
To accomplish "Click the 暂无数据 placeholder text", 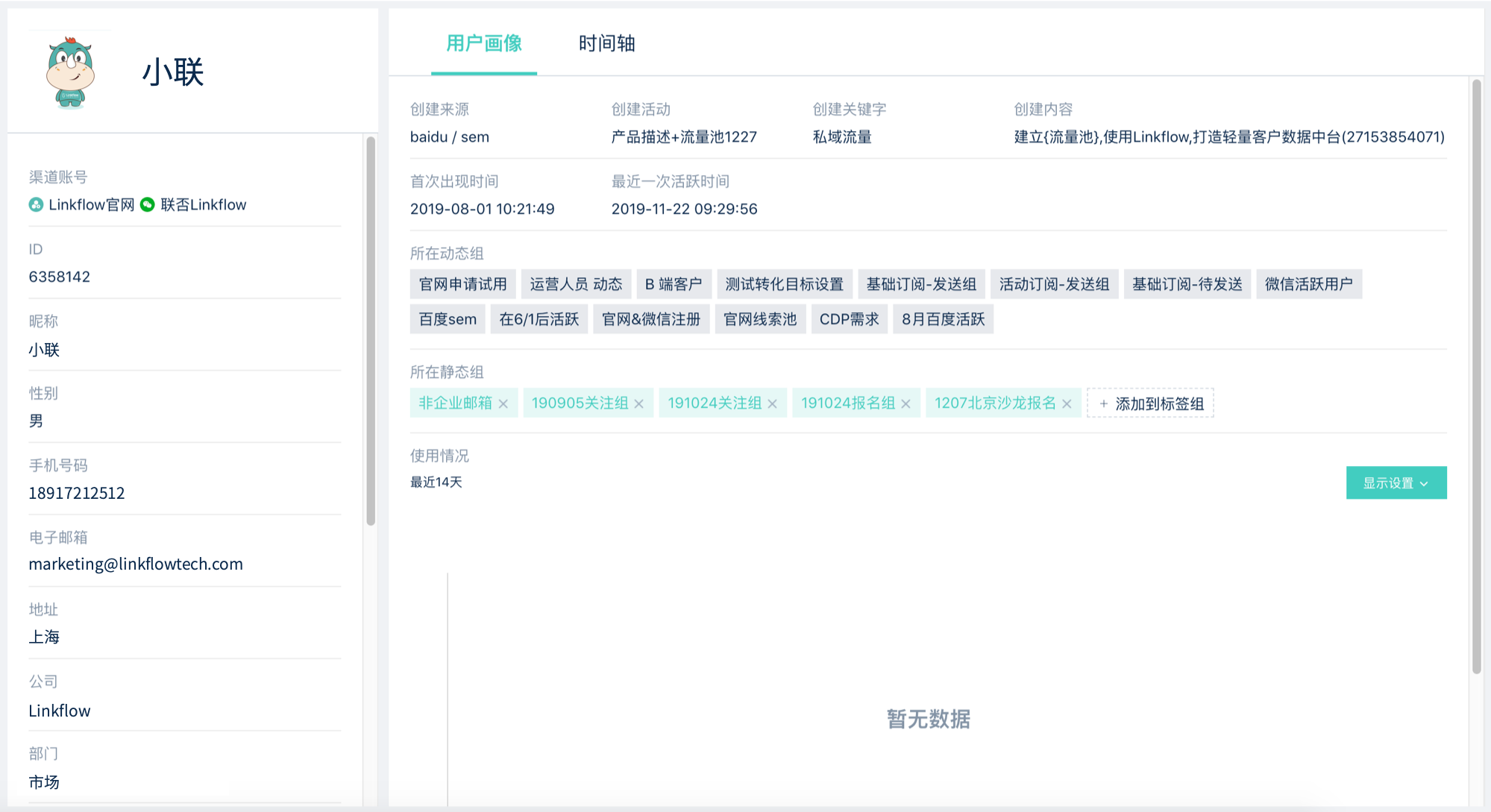I will tap(929, 719).
